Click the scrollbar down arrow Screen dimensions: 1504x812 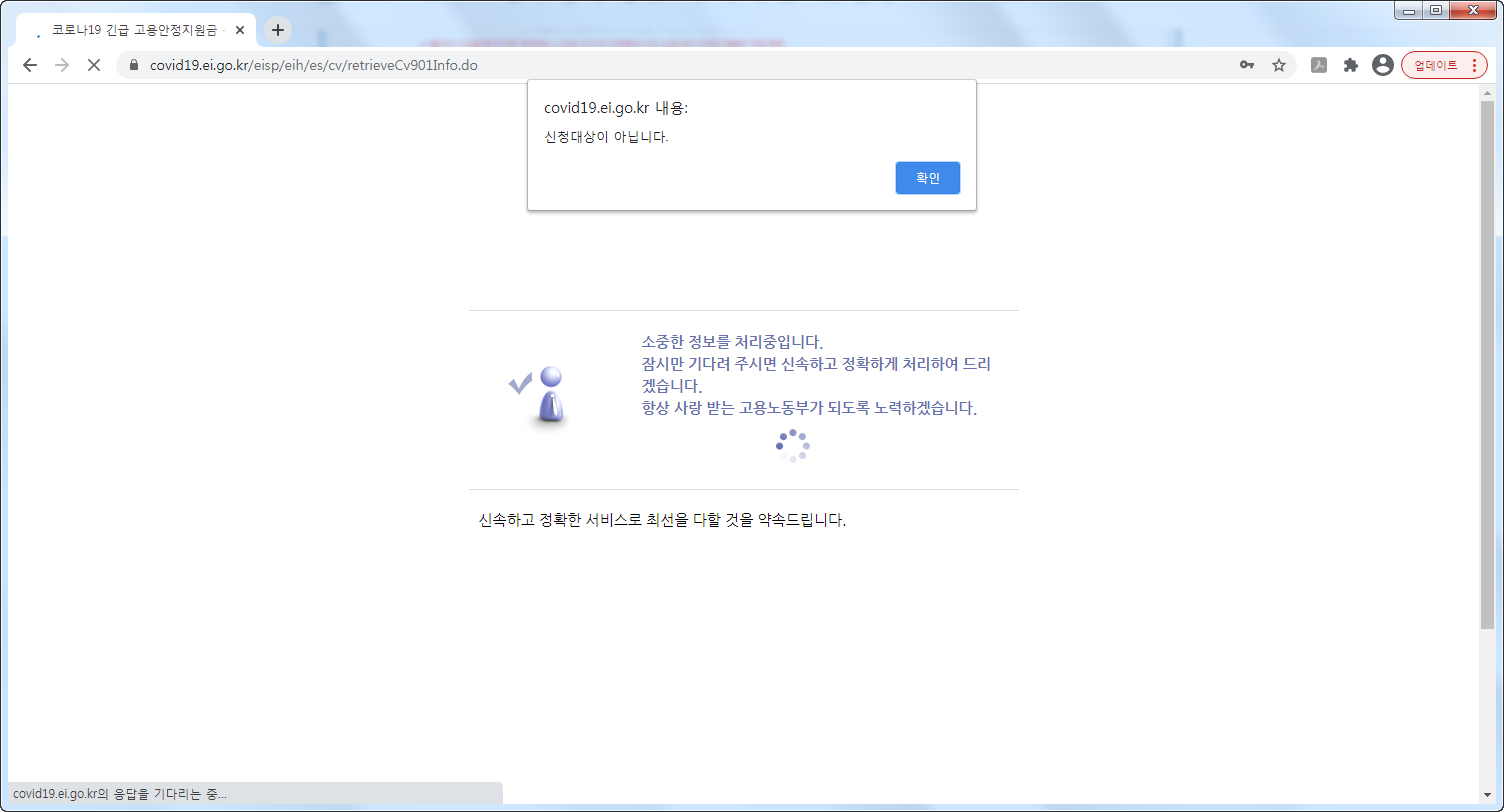click(x=1487, y=794)
